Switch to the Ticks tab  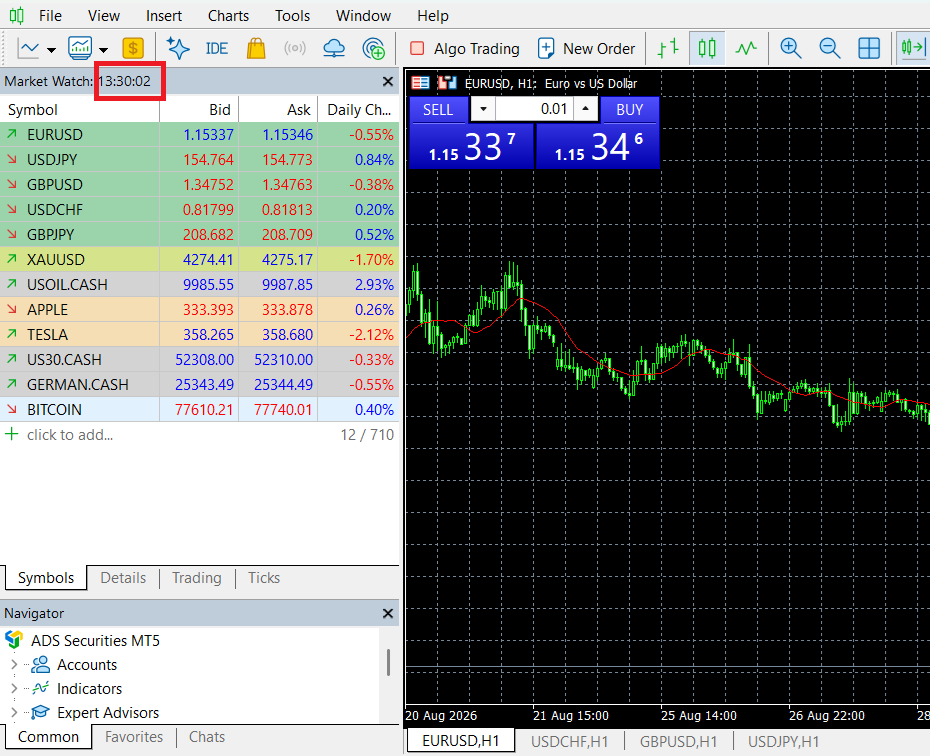pyautogui.click(x=264, y=578)
